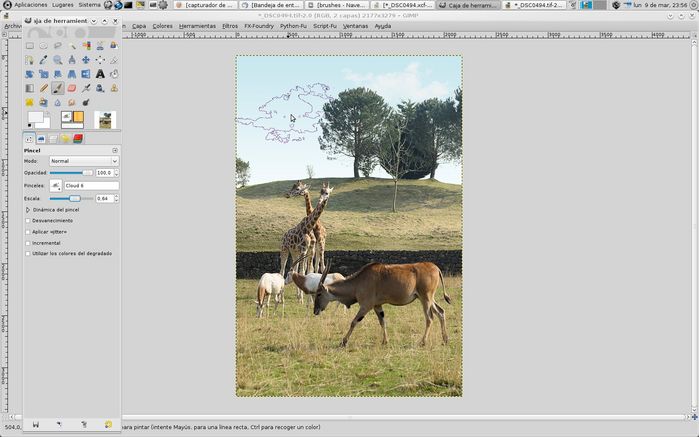Enable the Desvanecimiento checkbox

[x=28, y=221]
